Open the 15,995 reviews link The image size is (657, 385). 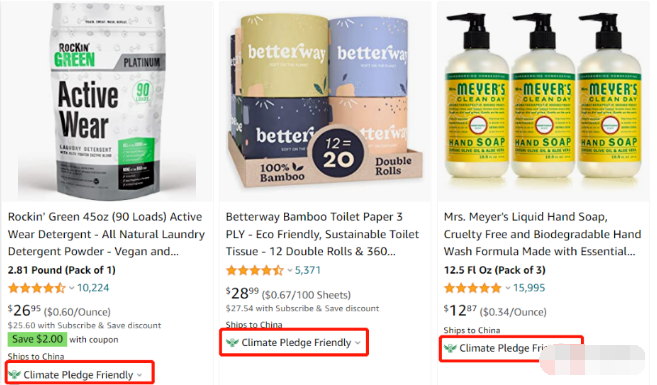(x=529, y=288)
